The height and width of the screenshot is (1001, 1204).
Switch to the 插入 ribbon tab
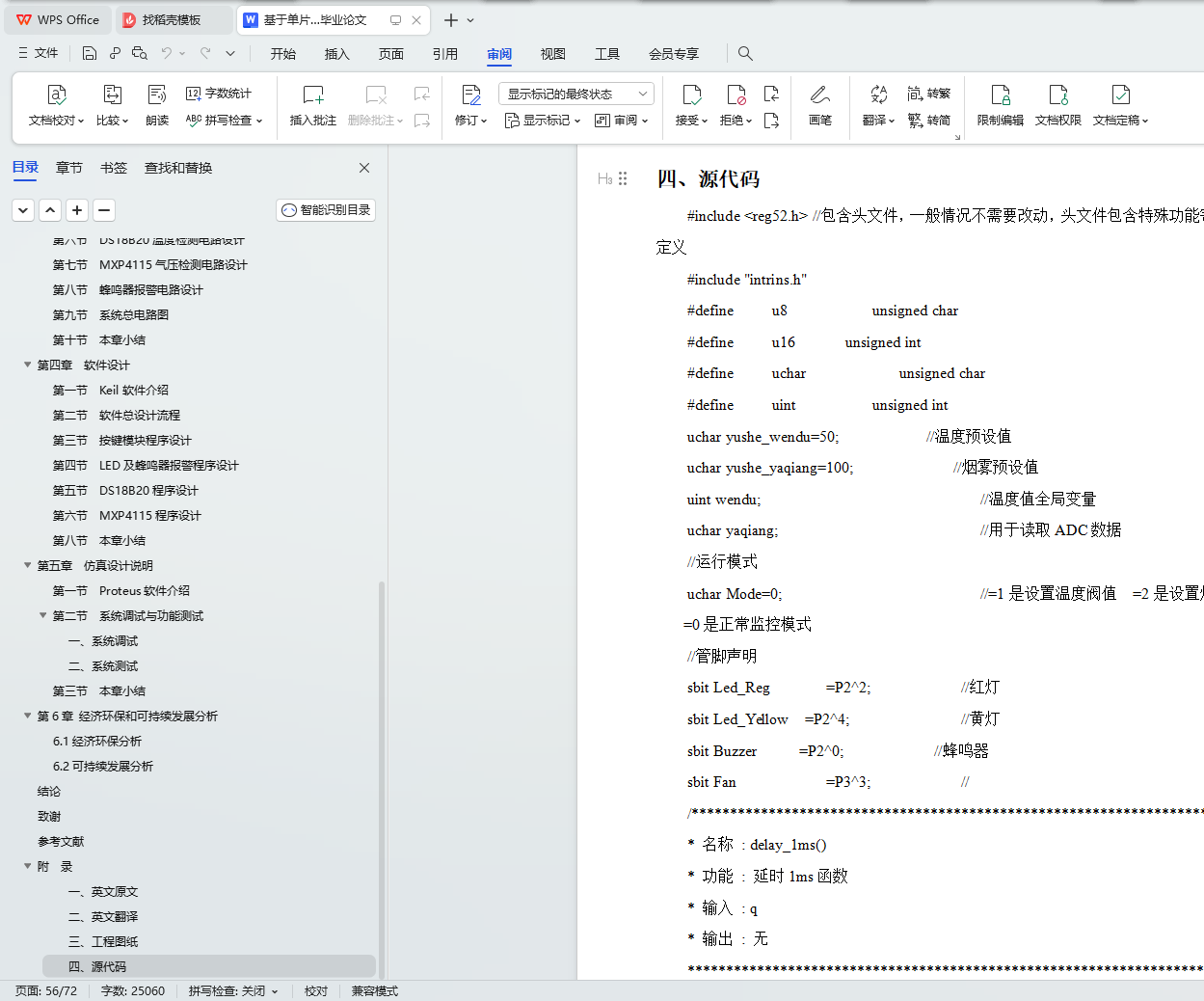pos(337,54)
